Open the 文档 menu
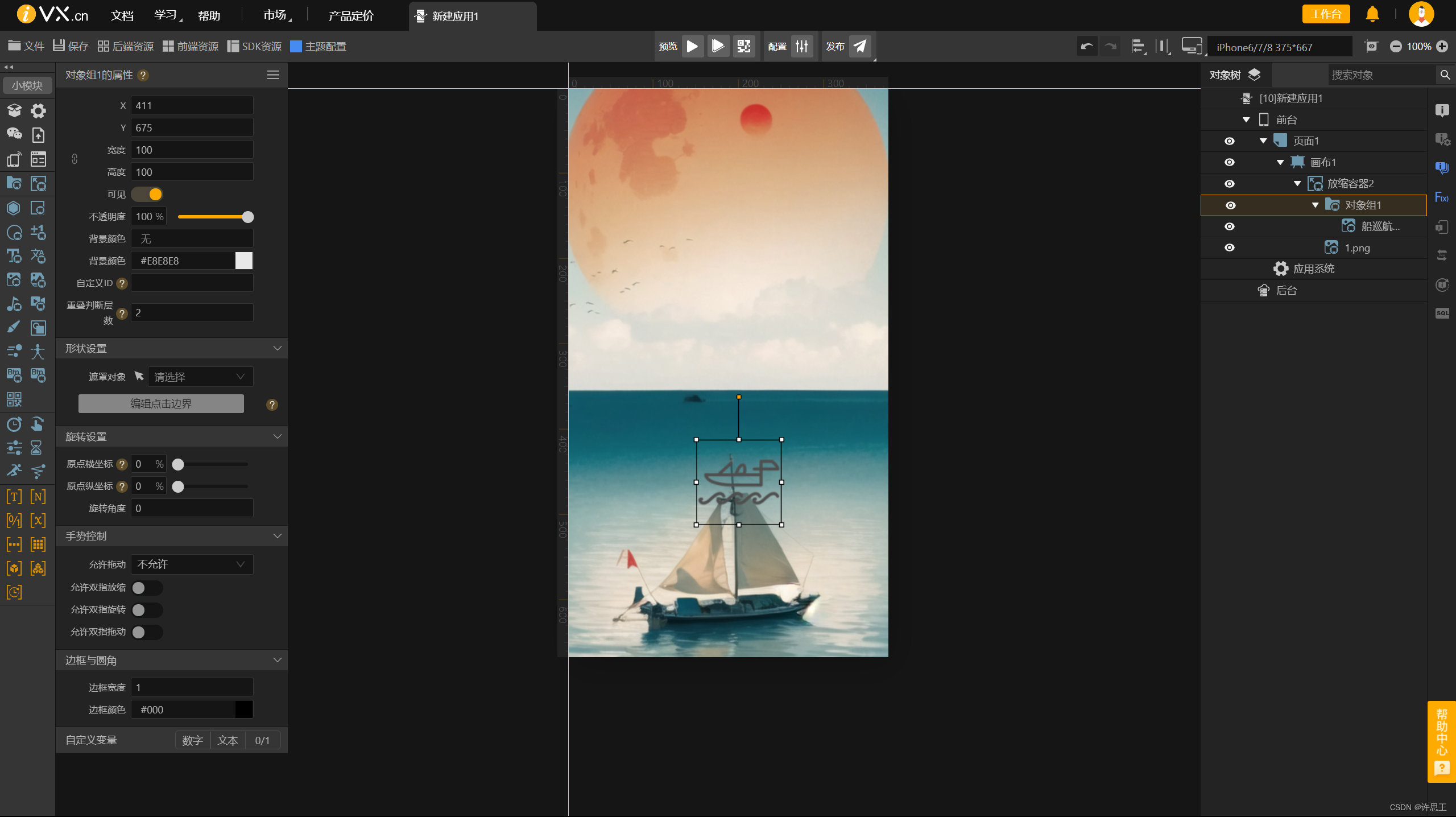Image resolution: width=1456 pixels, height=817 pixels. (x=122, y=15)
